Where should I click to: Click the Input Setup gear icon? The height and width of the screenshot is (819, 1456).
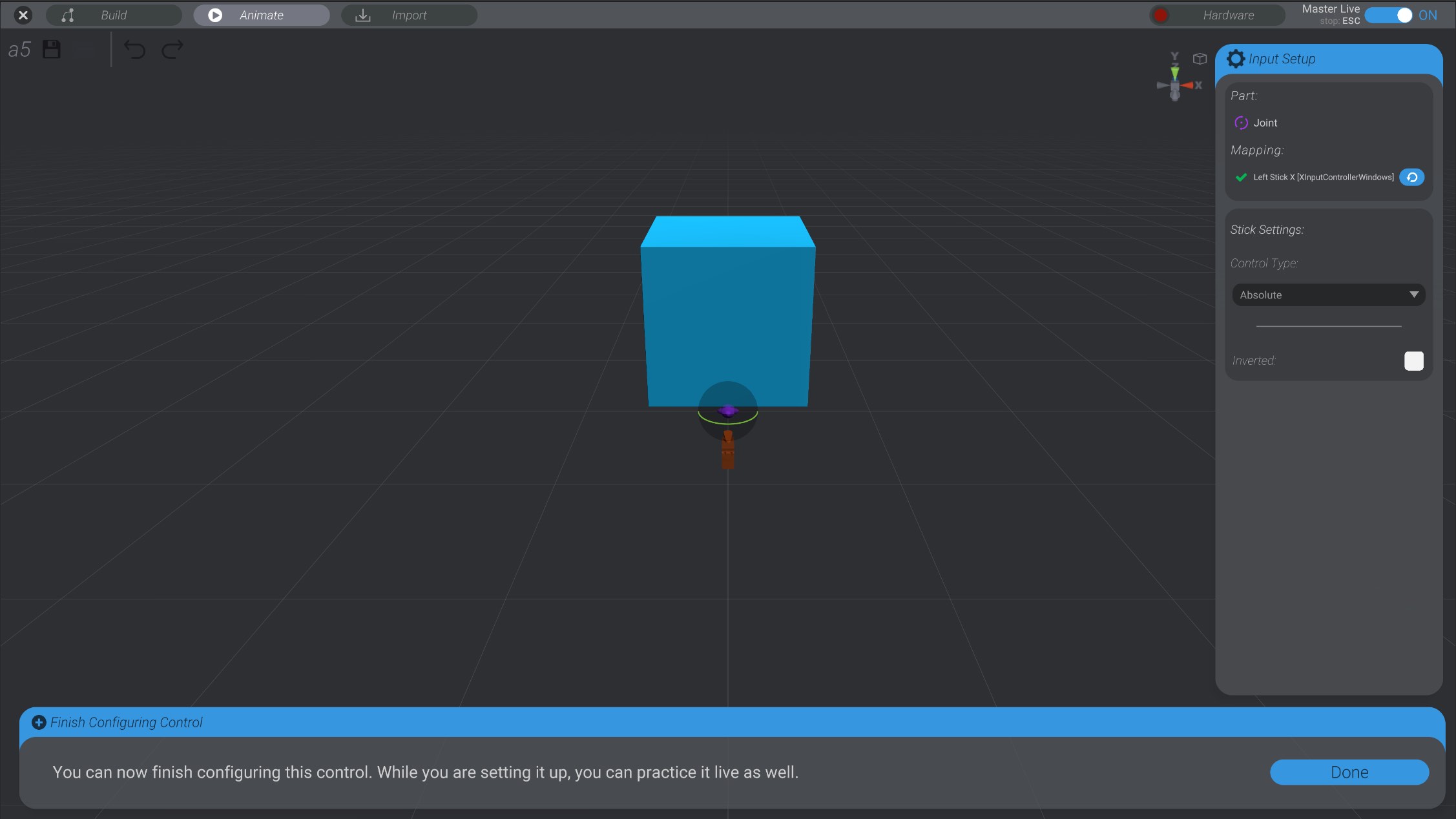1237,59
